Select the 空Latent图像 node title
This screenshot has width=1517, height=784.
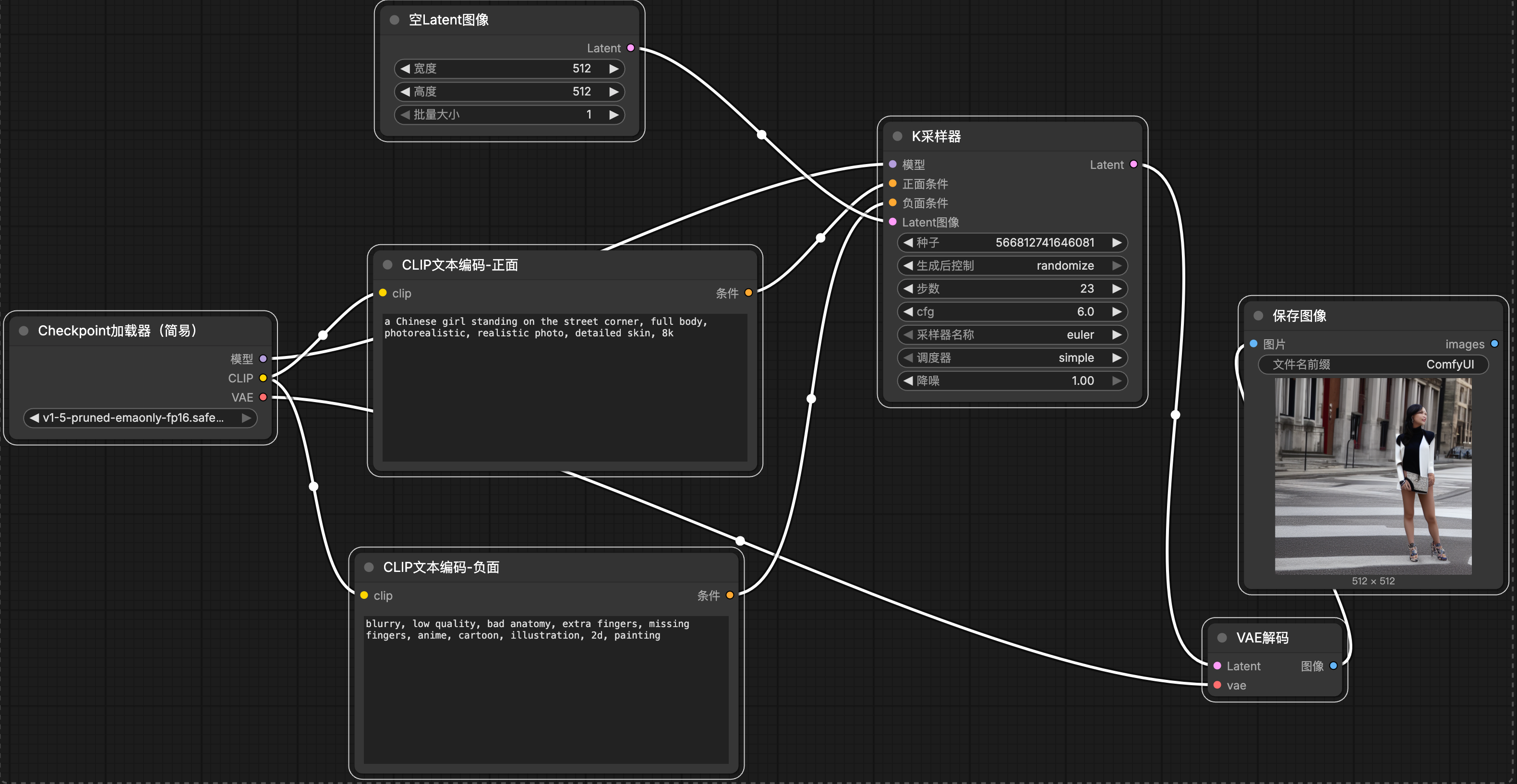pyautogui.click(x=449, y=20)
